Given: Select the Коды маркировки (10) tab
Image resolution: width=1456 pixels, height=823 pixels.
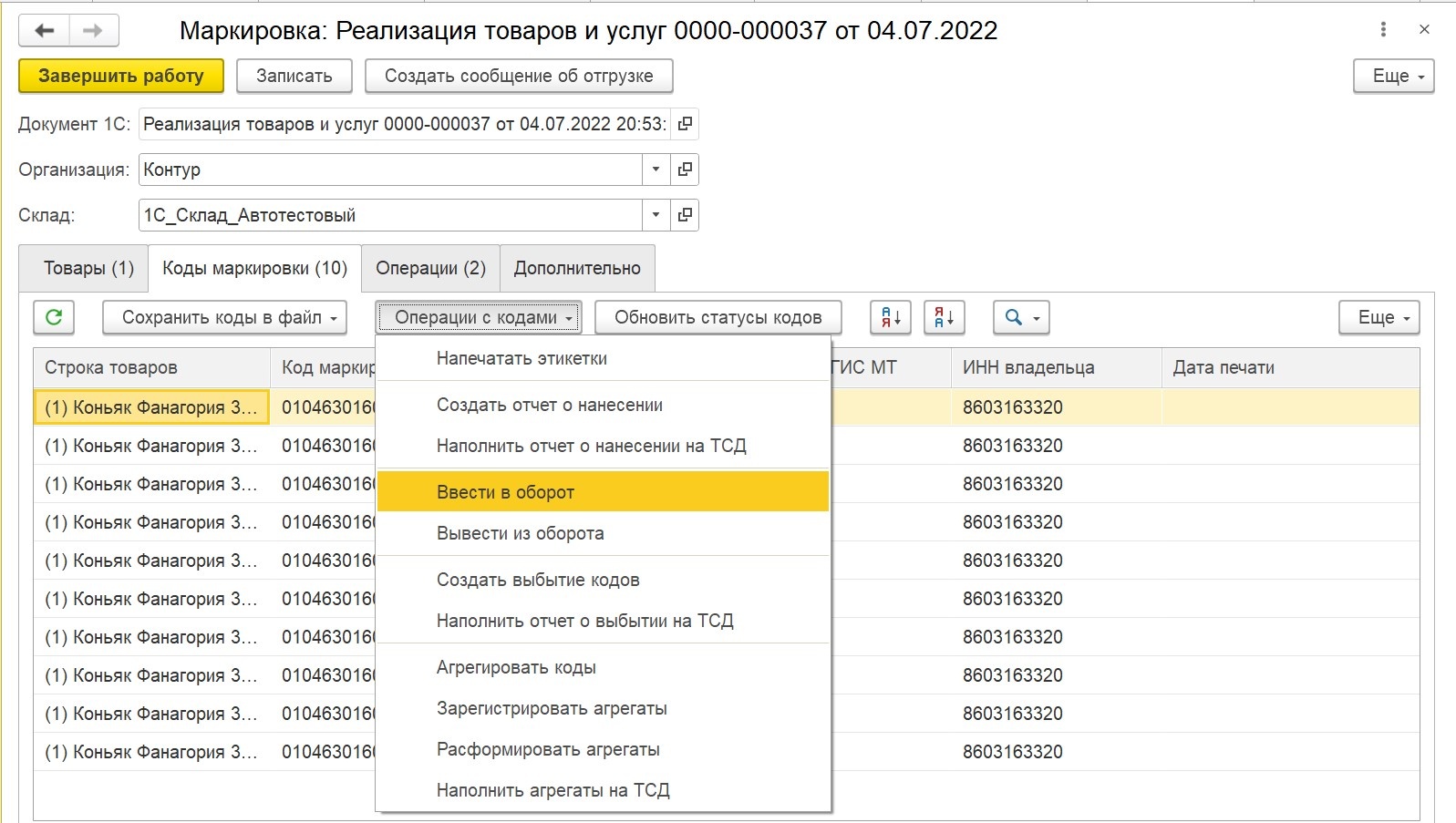Looking at the screenshot, I should (254, 268).
